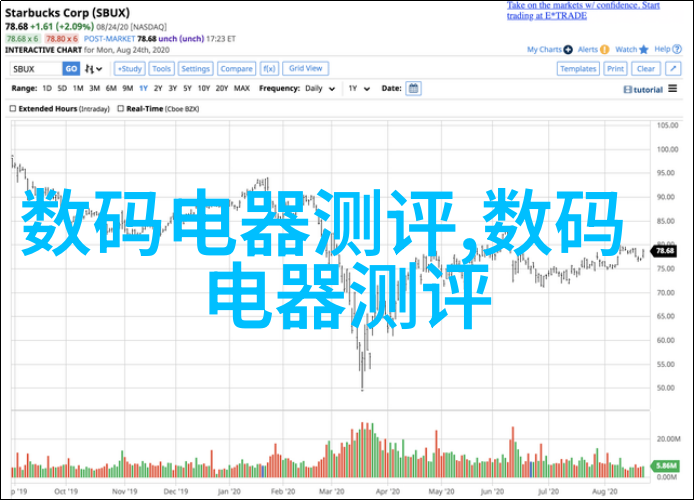Click the Help question mark icon
This screenshot has height=500, width=695.
677,49
